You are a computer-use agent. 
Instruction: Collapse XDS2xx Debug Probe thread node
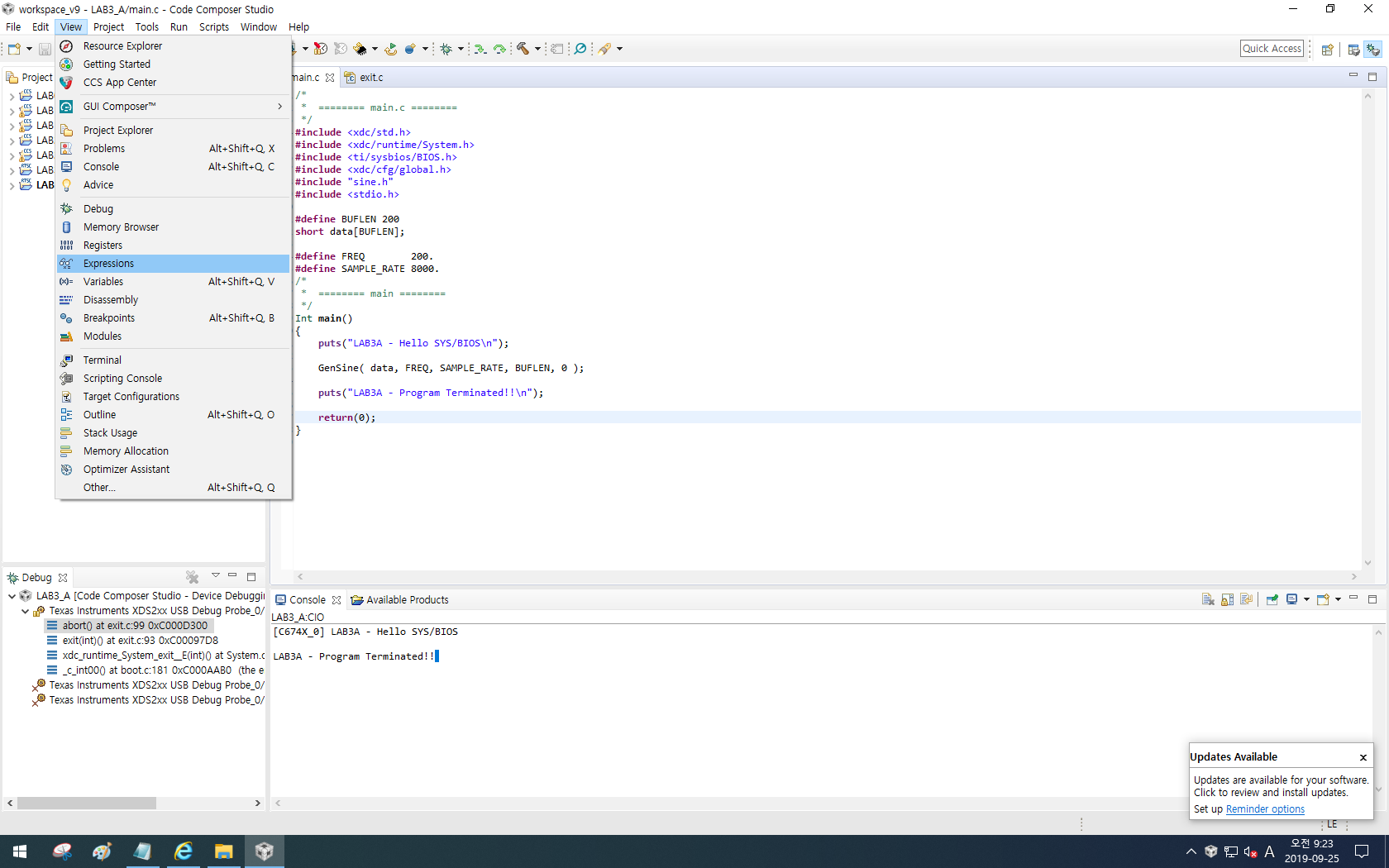25,611
